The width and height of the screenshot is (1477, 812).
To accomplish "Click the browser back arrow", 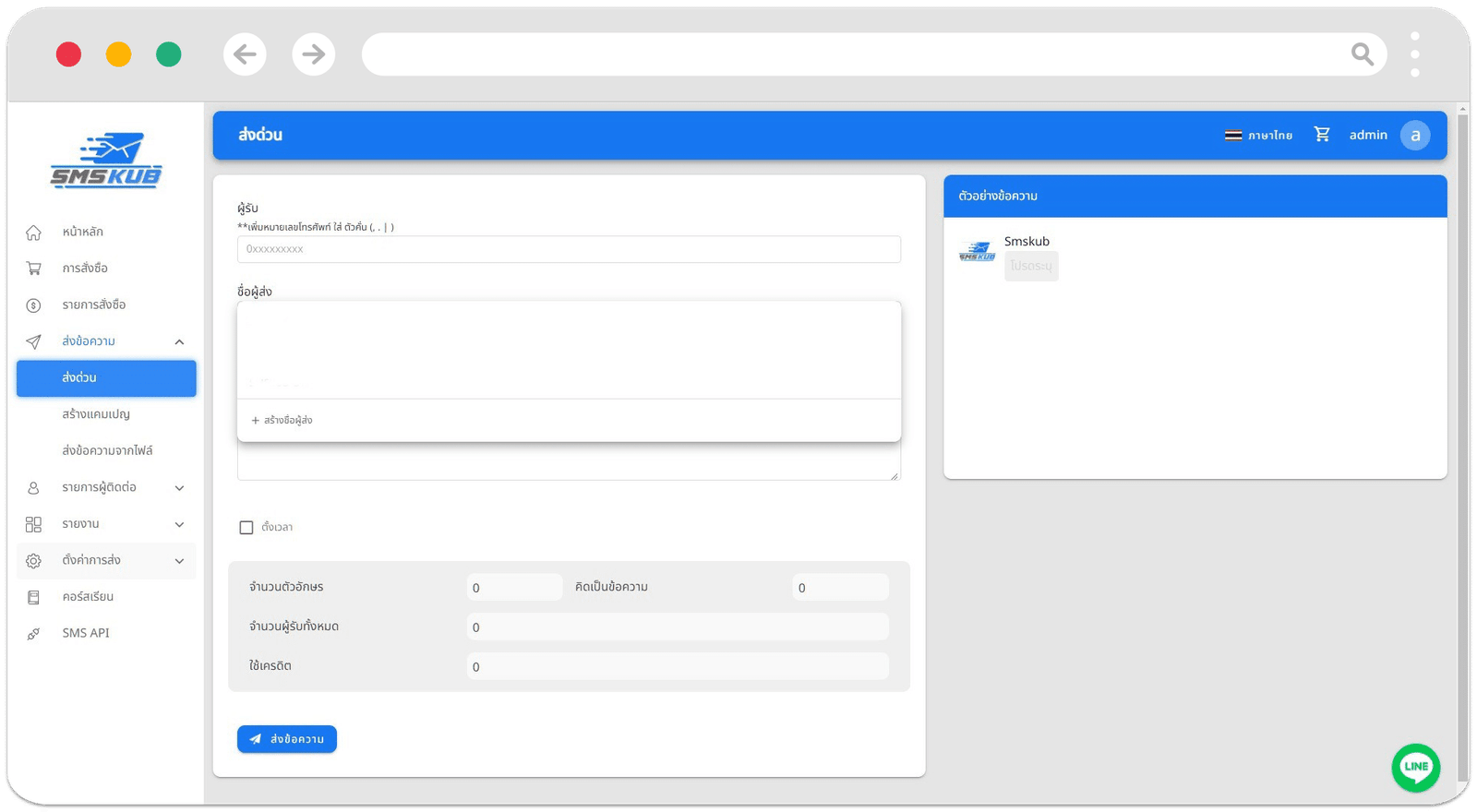I will point(245,54).
